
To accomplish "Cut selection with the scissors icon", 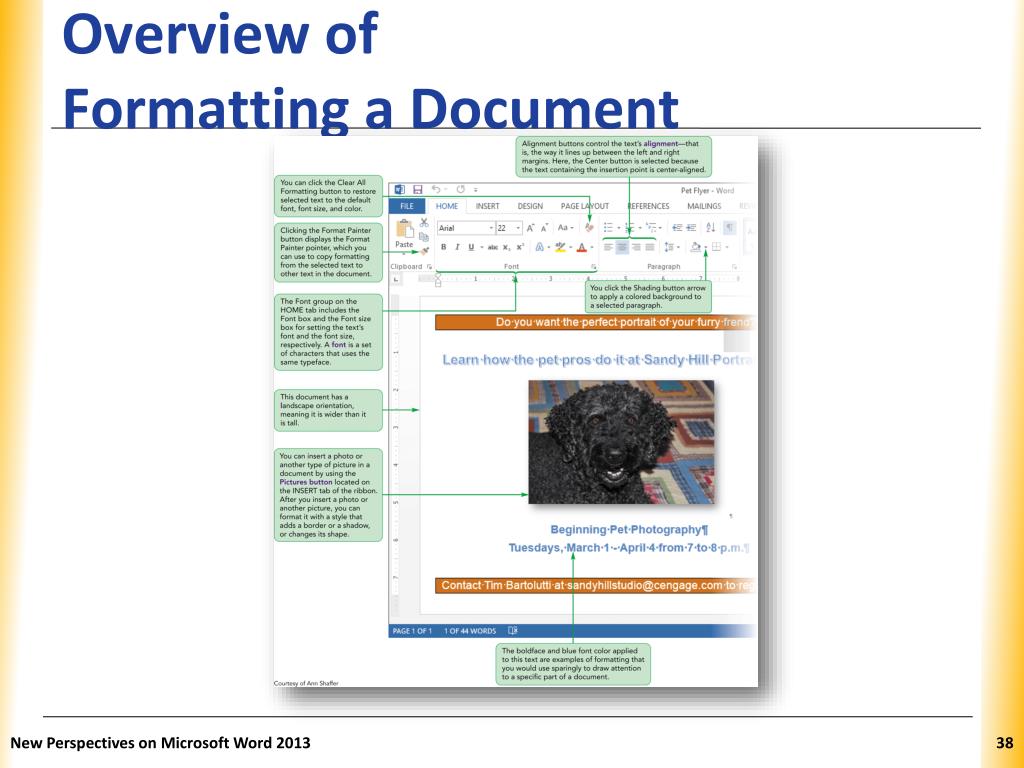I will (x=424, y=222).
